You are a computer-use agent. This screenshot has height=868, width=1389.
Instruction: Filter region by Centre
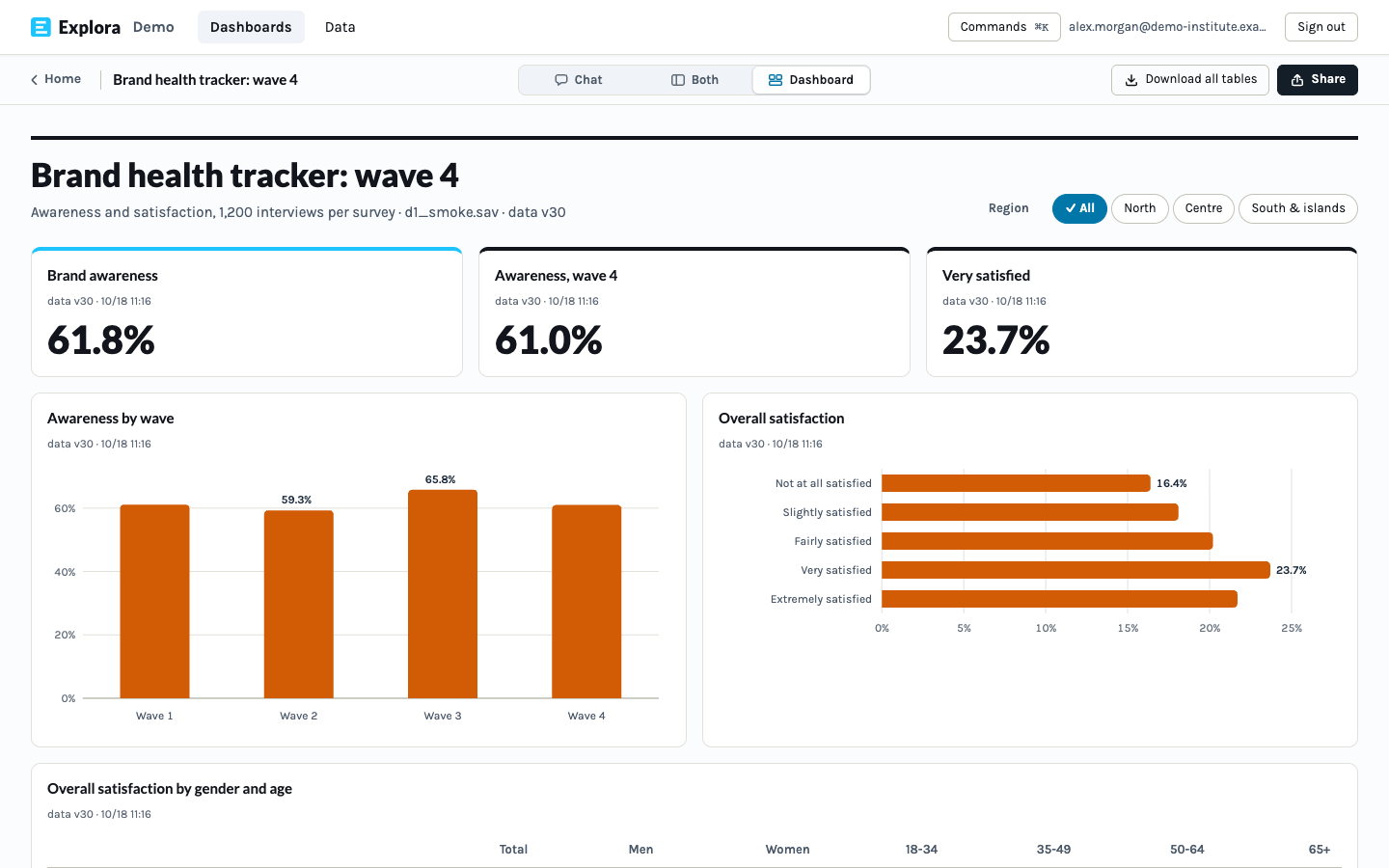(x=1204, y=208)
